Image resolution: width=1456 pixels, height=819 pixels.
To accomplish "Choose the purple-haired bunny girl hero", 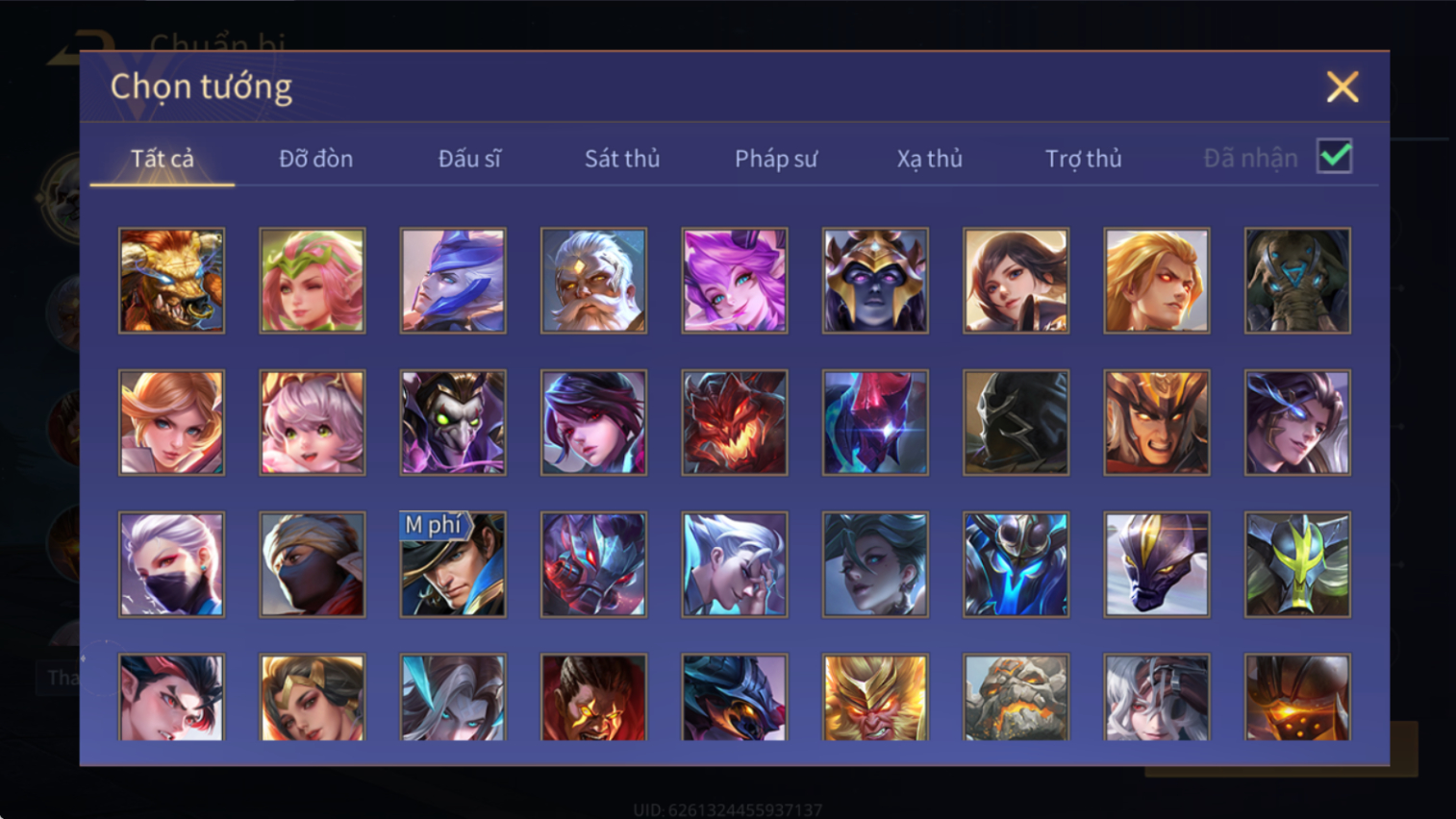I will pos(735,281).
